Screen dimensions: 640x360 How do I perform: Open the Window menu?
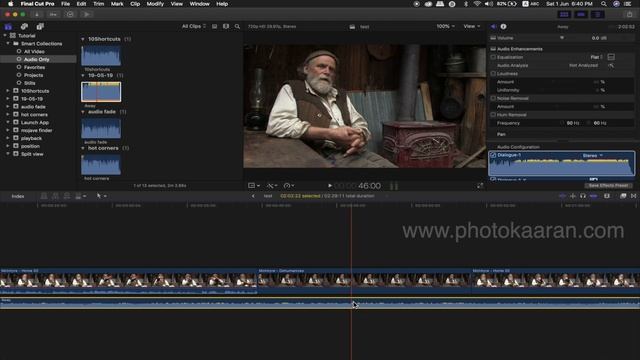pos(200,4)
